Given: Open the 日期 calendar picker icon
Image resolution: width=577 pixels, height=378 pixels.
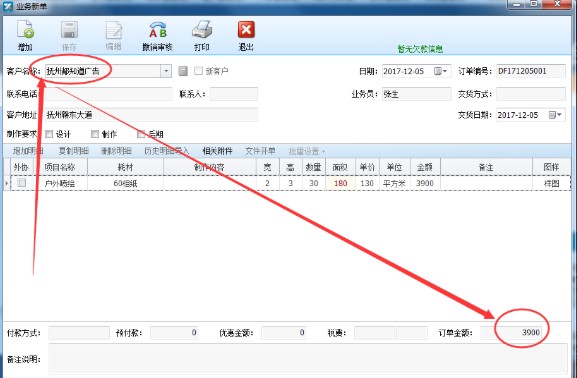Looking at the screenshot, I should 440,71.
